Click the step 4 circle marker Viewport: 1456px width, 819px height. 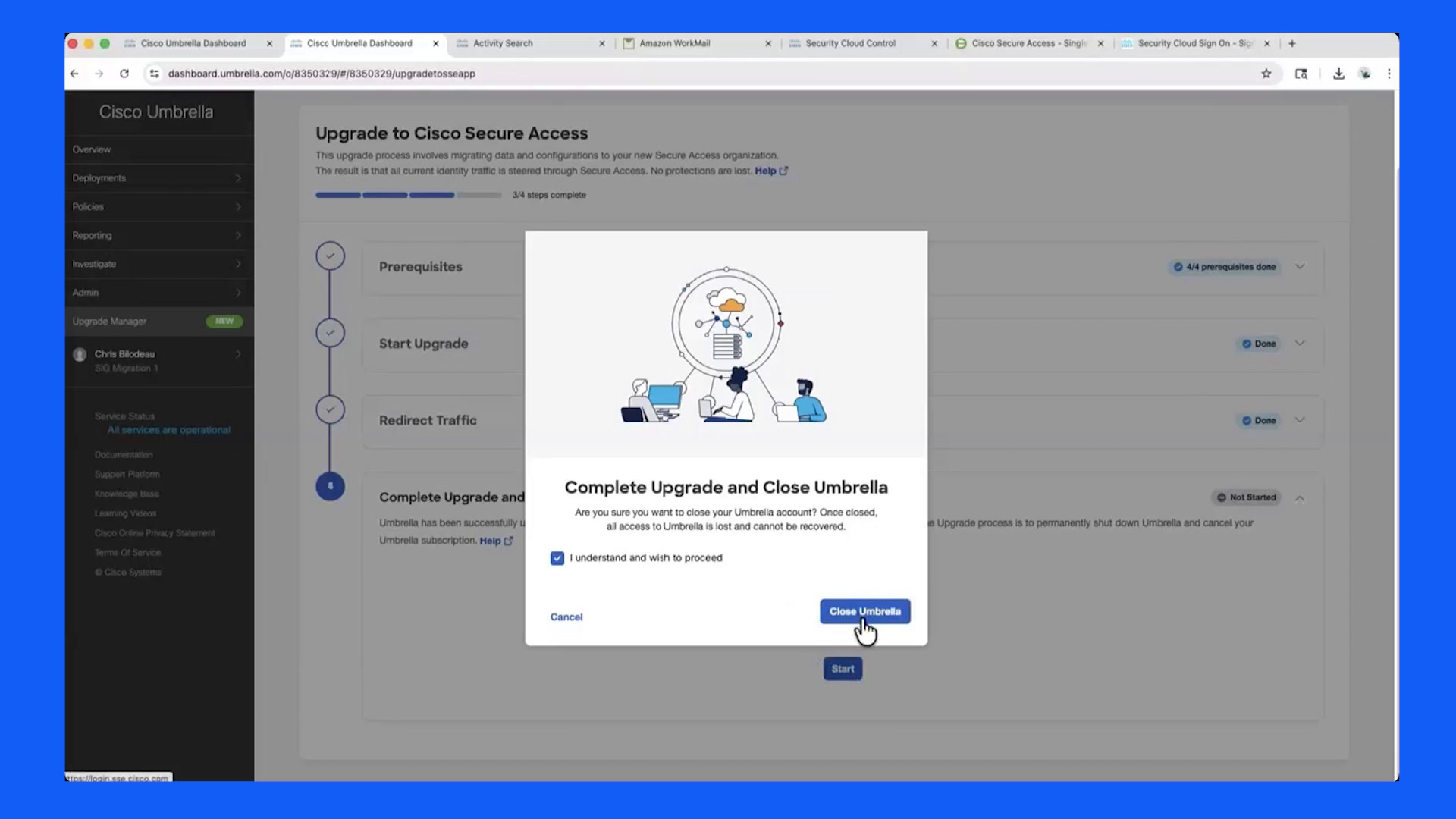pyautogui.click(x=330, y=486)
